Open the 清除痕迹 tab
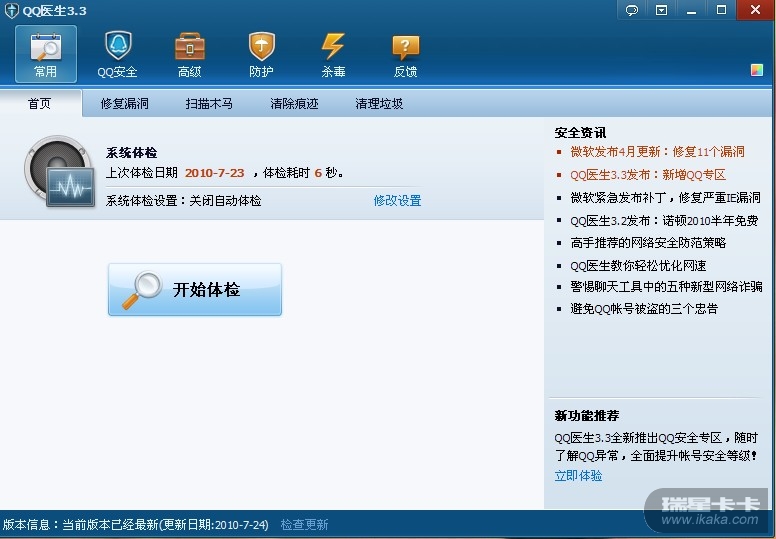776x539 pixels. [294, 103]
